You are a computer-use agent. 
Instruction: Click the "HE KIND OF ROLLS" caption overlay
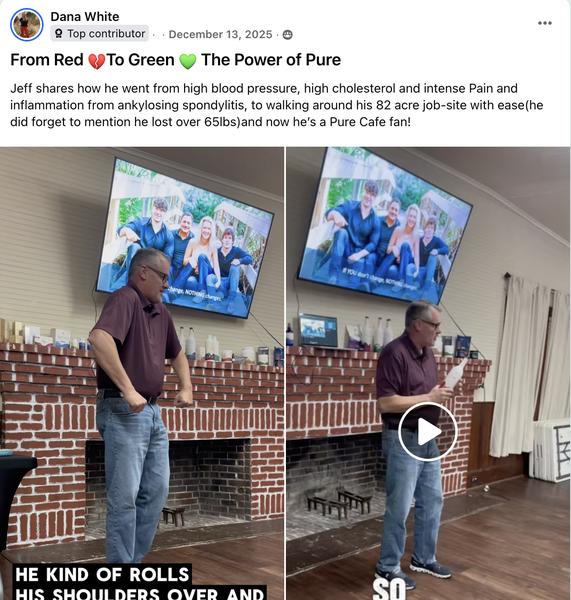coord(103,574)
